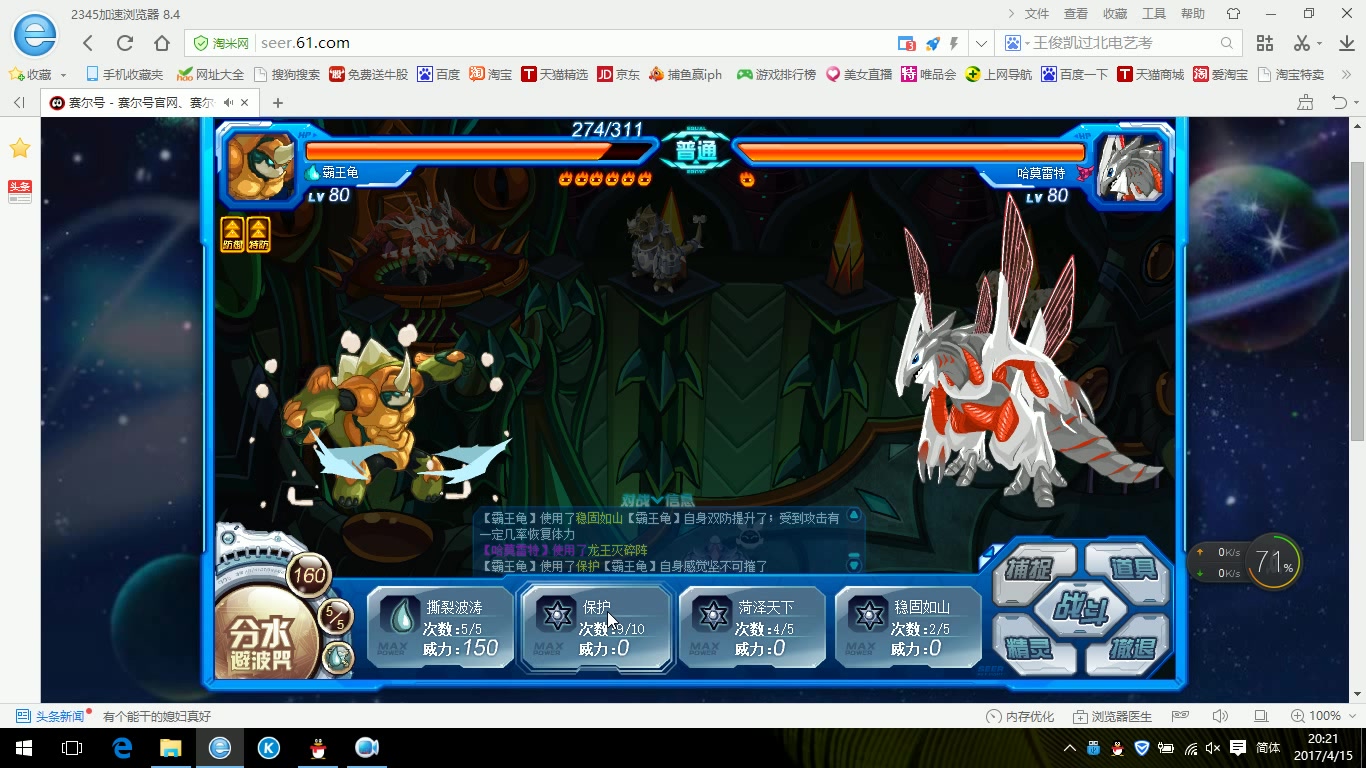Open QQ penguin on taskbar
This screenshot has height=768, width=1366.
(x=317, y=748)
